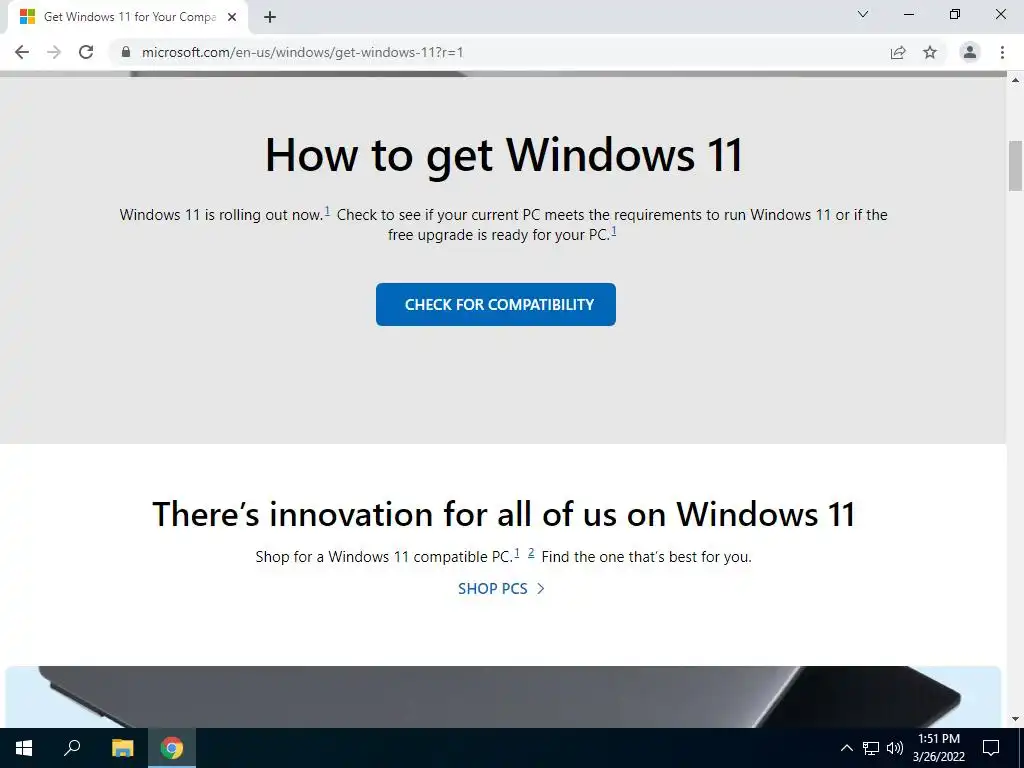Open the SHOP PCS link
This screenshot has width=1024, height=768.
[501, 588]
